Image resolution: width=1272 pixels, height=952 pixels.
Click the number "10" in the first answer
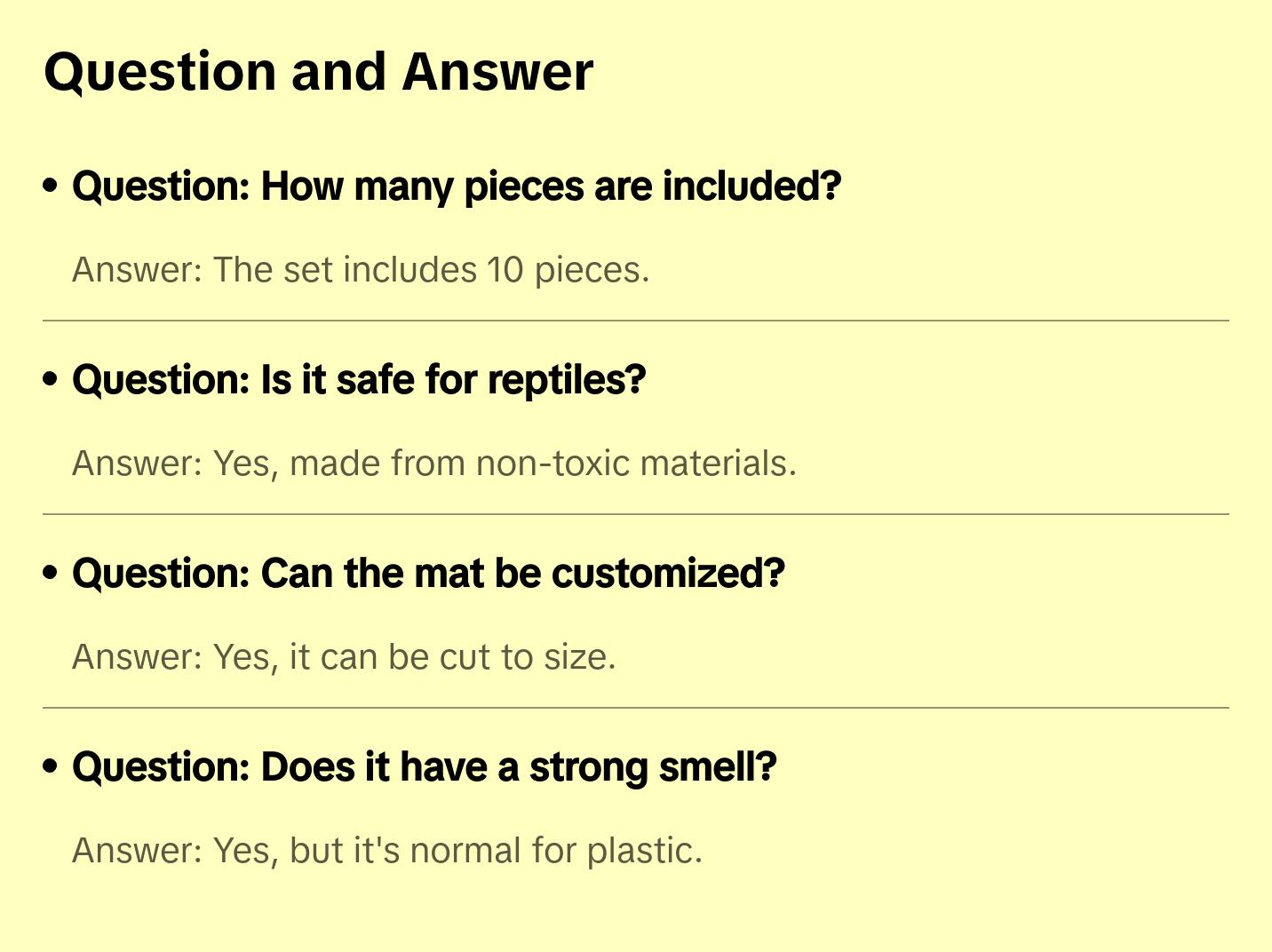click(505, 270)
